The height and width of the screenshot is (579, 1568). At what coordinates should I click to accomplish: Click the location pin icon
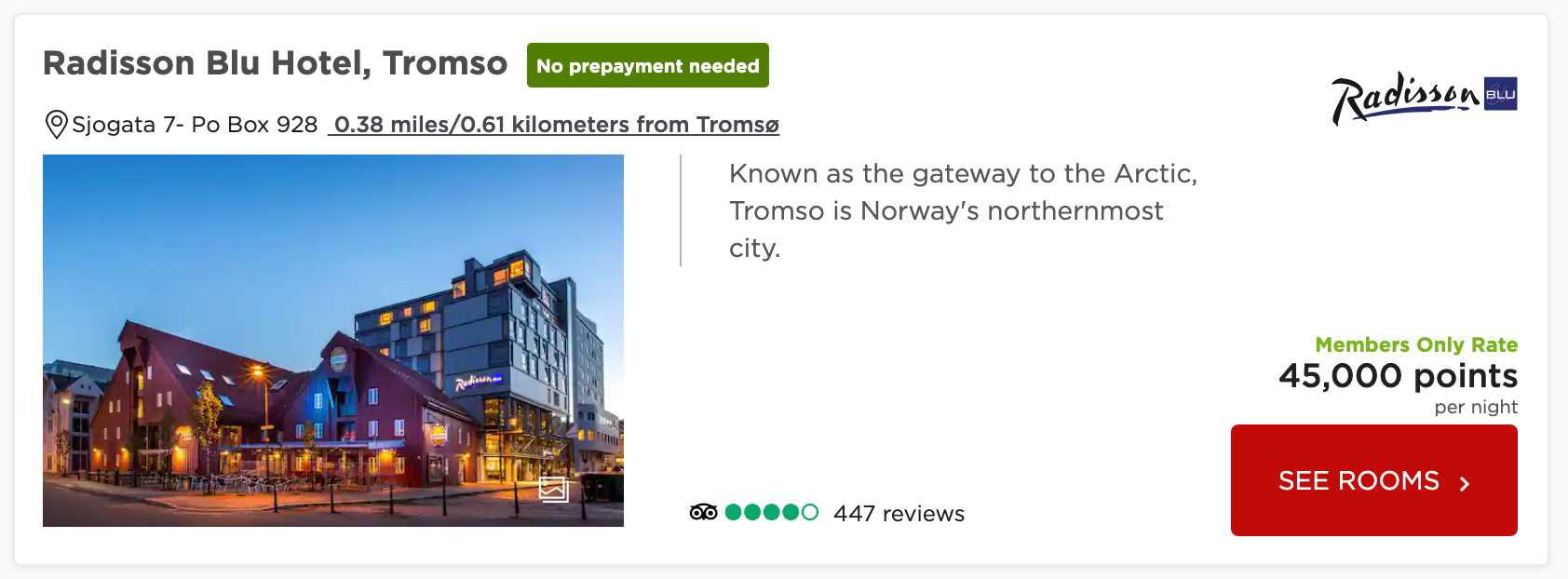coord(56,124)
